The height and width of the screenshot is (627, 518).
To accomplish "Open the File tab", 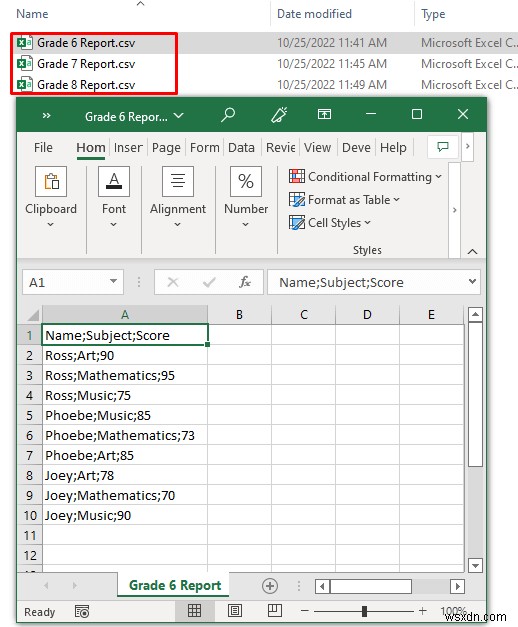I will click(43, 148).
